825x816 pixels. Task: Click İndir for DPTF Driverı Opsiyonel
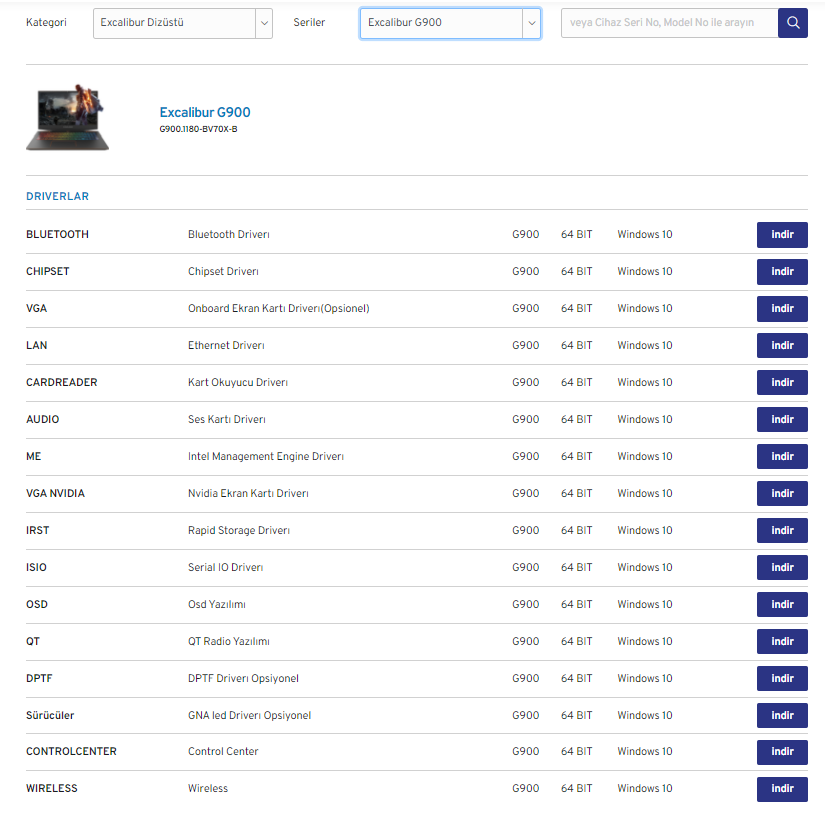pos(782,678)
